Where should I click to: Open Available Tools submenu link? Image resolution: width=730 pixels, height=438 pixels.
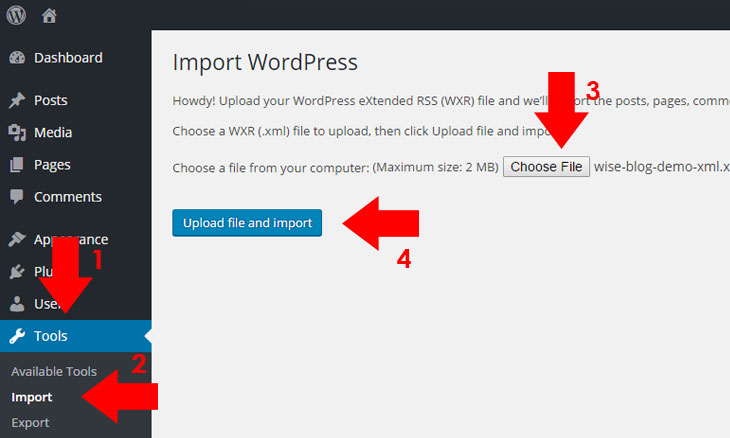[x=54, y=371]
